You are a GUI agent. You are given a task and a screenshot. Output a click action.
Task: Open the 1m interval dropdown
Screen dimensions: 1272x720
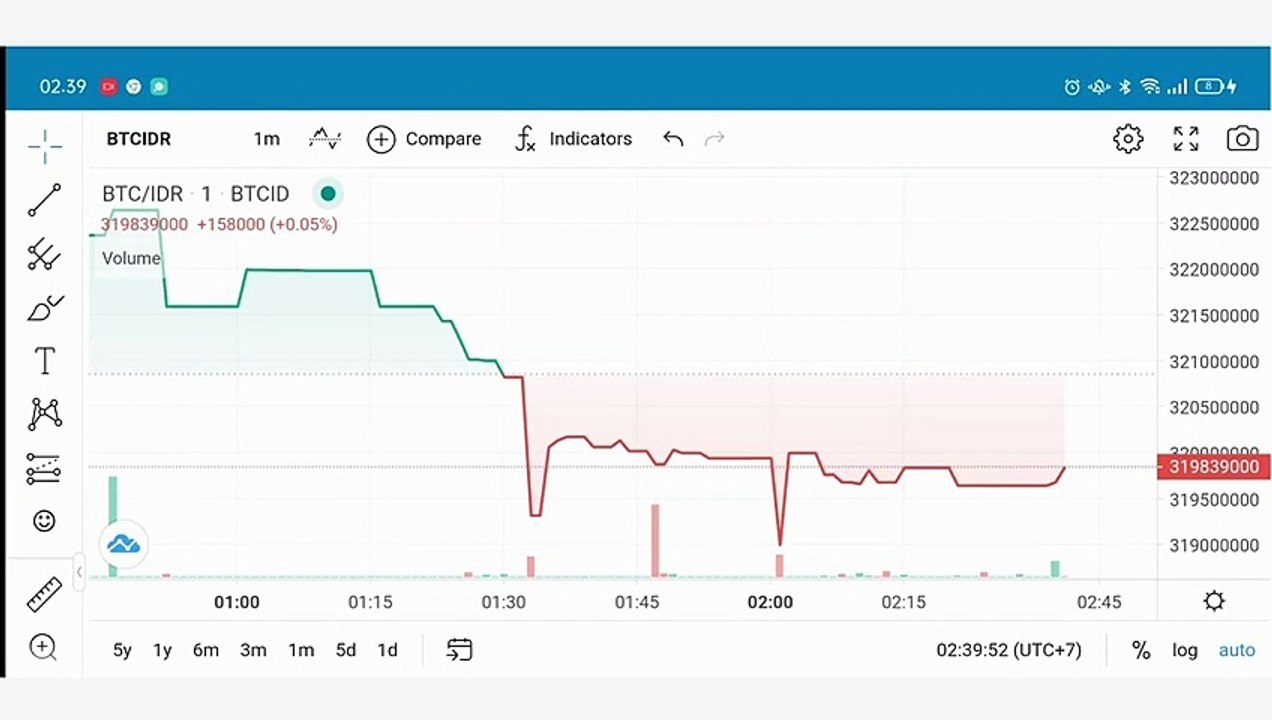click(x=266, y=139)
